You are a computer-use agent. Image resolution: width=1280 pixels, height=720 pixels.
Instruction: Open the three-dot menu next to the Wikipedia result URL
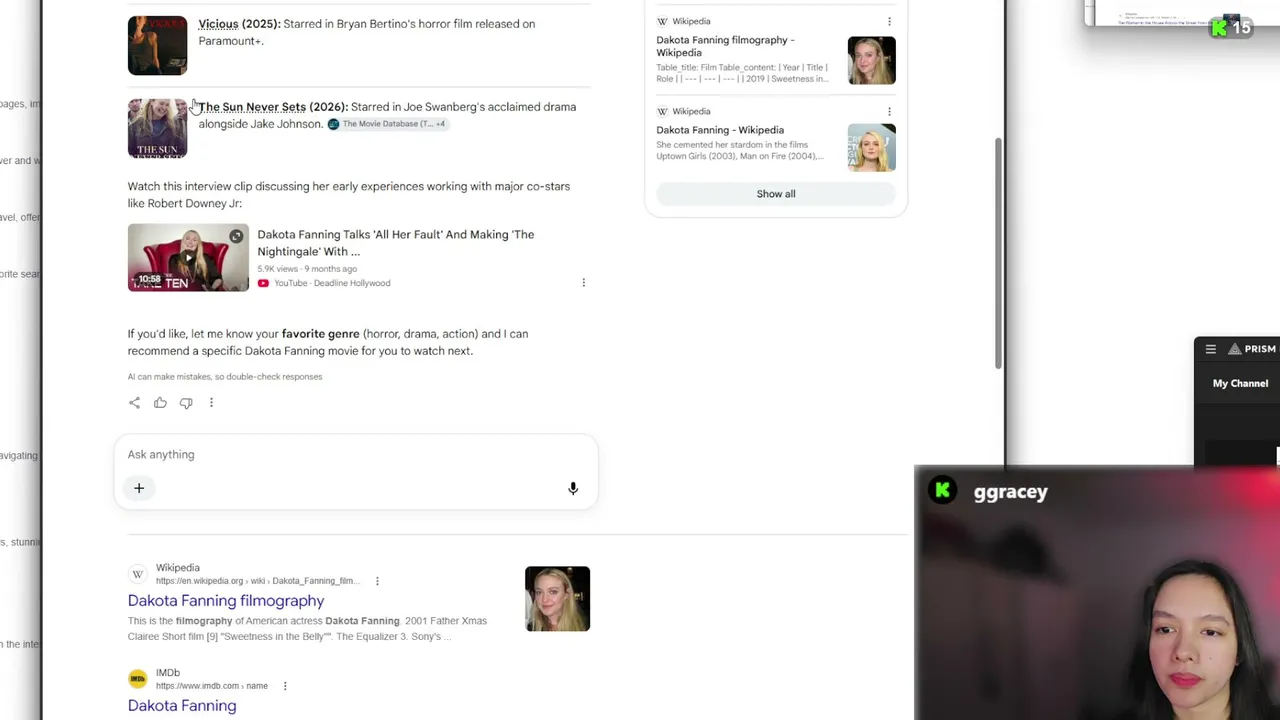coord(377,581)
